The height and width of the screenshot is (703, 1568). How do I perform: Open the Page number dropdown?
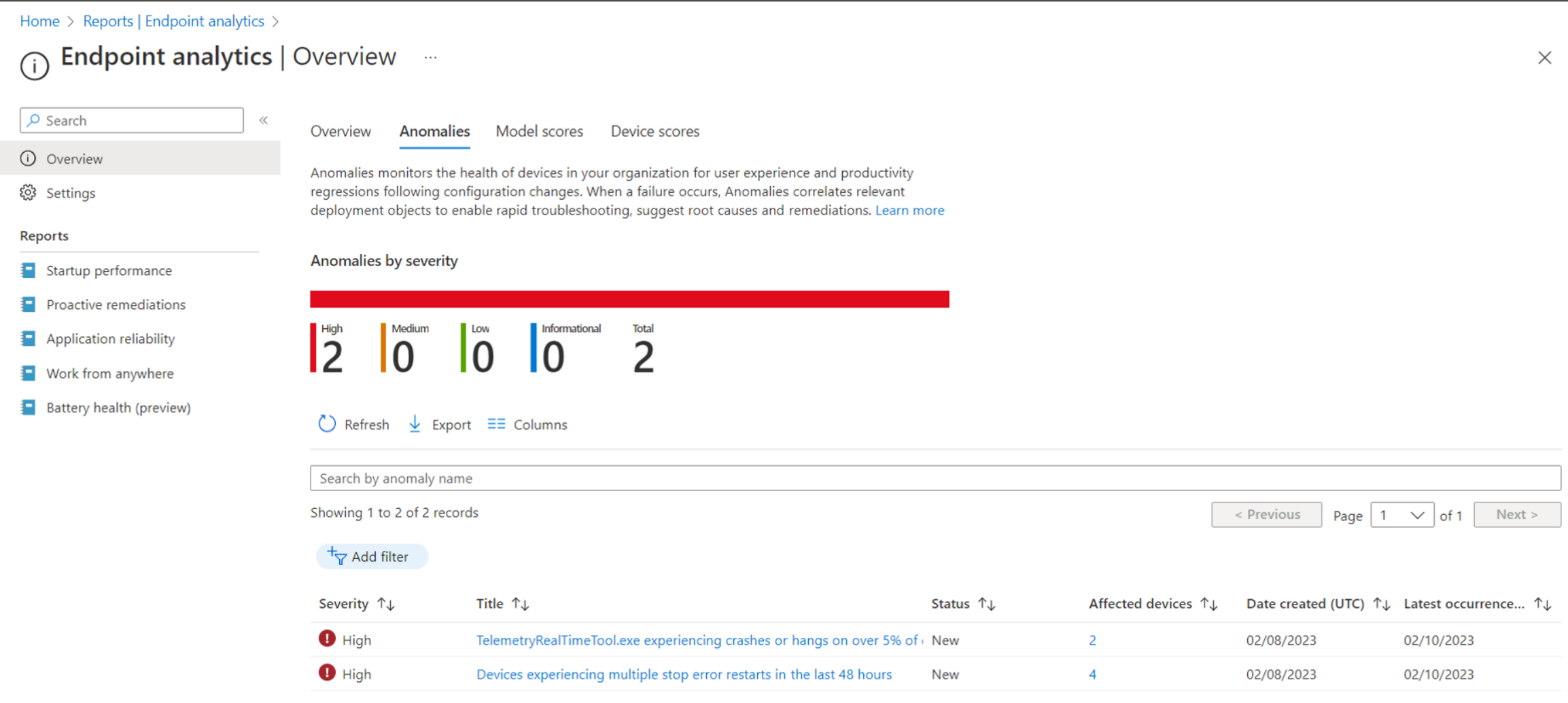pos(1402,515)
